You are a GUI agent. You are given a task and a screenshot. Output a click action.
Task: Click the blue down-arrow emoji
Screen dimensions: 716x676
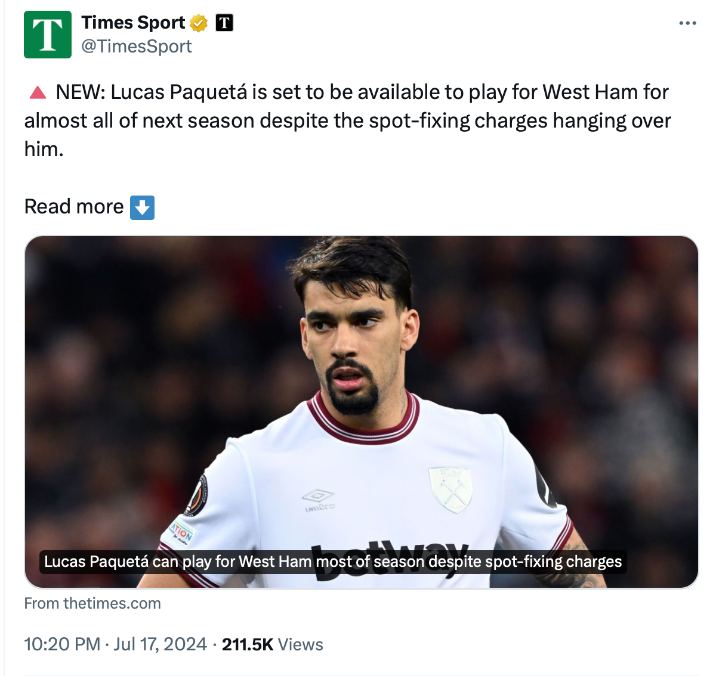click(143, 207)
